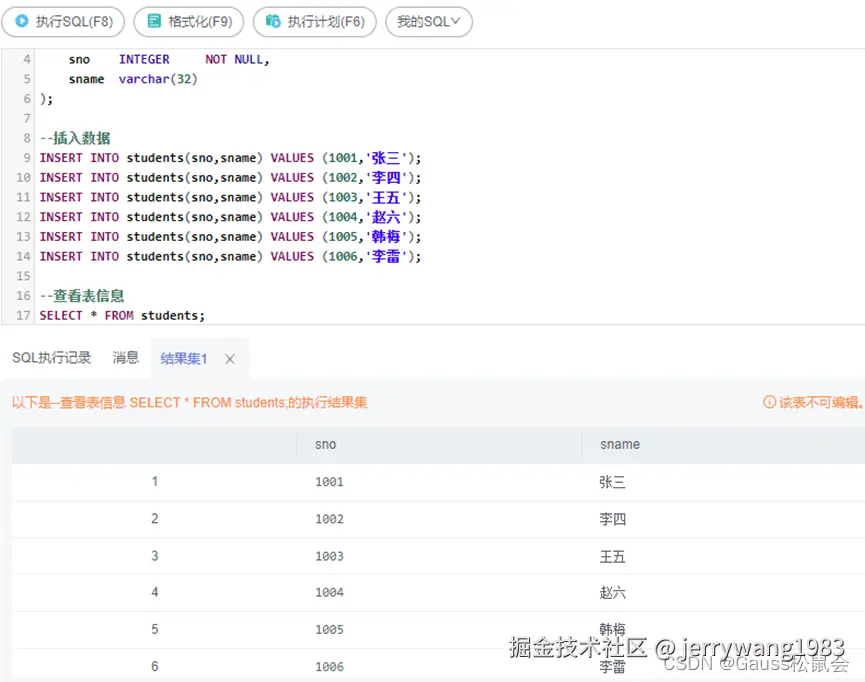865x682 pixels.
Task: Click the 执行计划(F6) button
Action: 314,22
